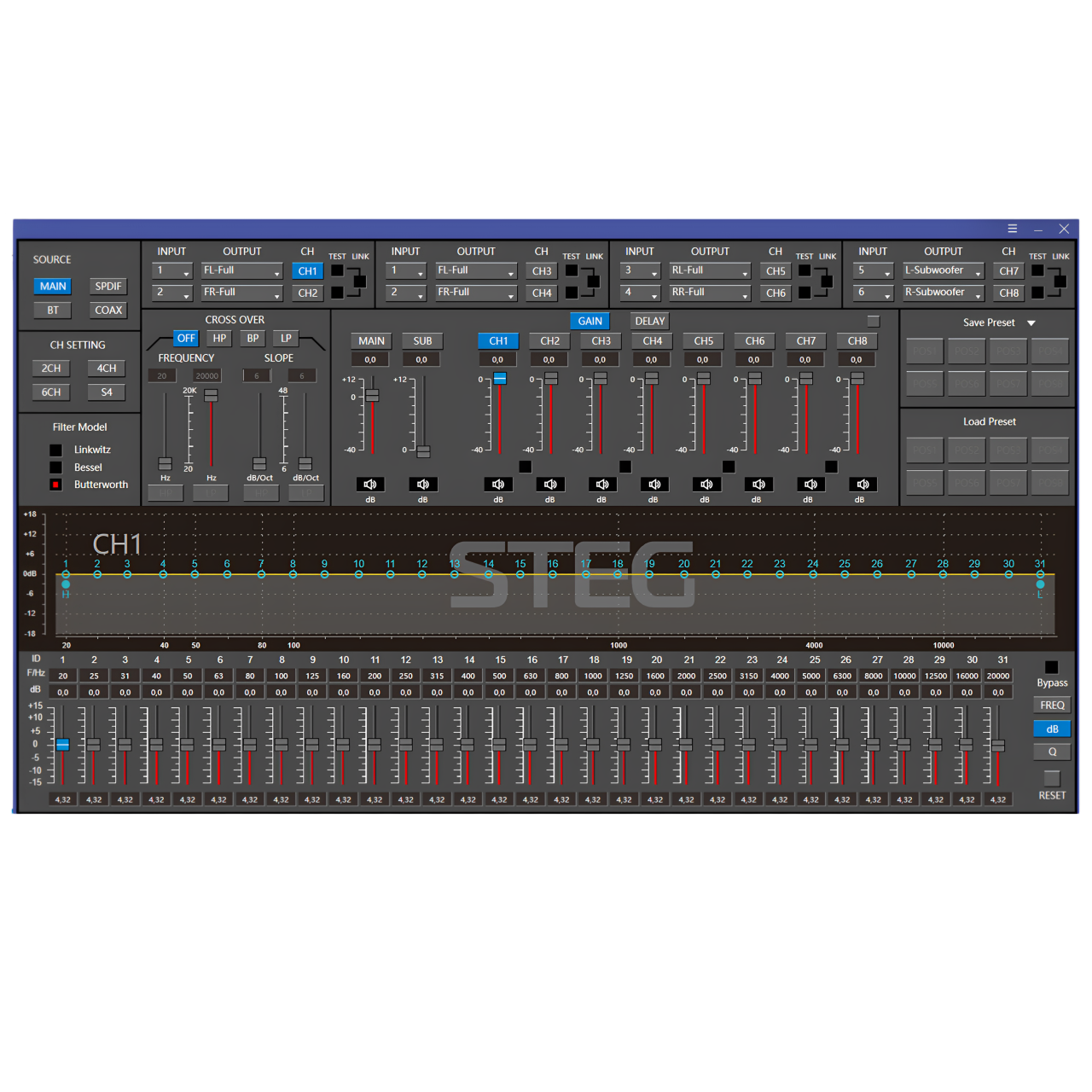
Task: Switch to the GAIN tab
Action: point(590,321)
